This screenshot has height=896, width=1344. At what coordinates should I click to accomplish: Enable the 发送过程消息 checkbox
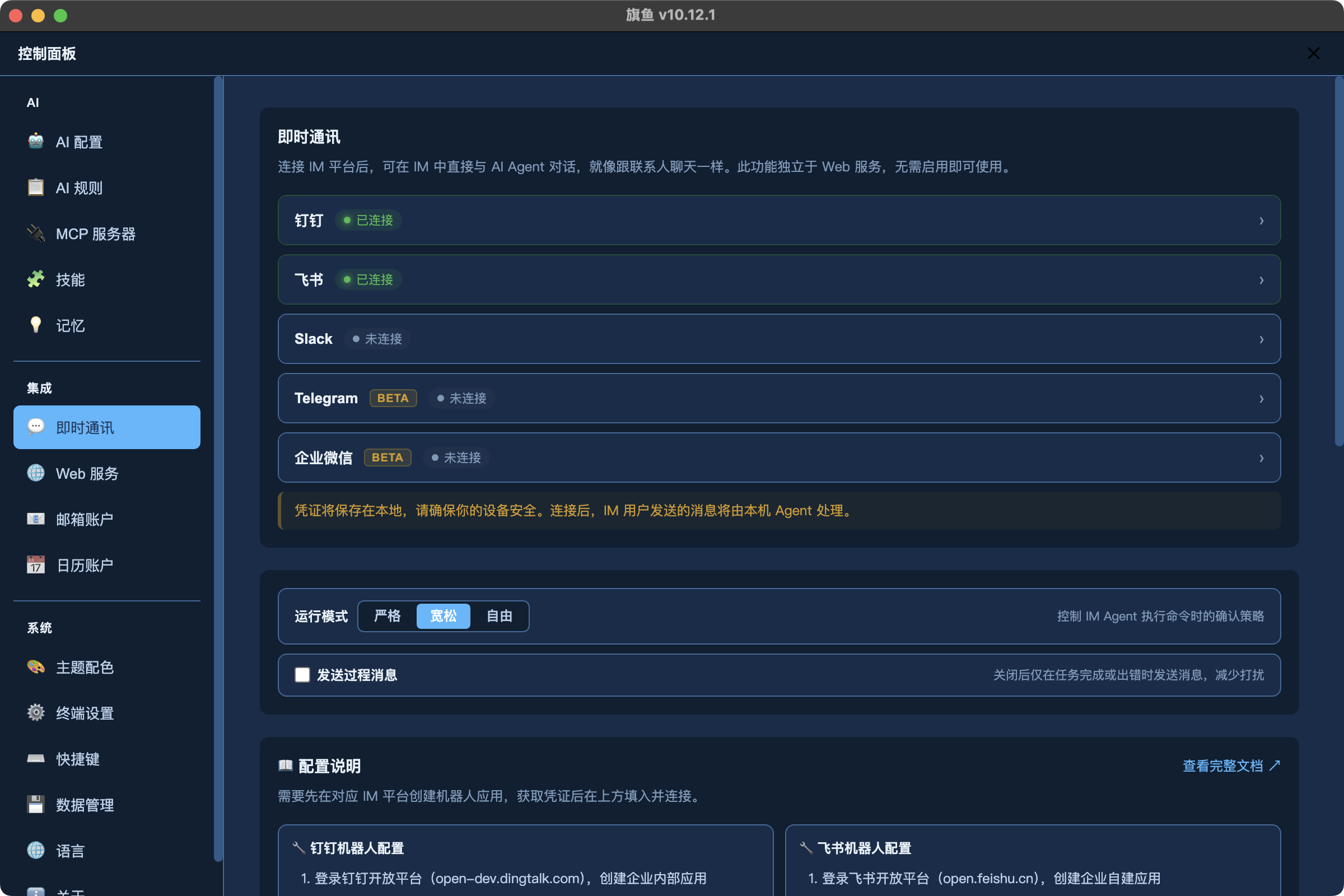(302, 675)
